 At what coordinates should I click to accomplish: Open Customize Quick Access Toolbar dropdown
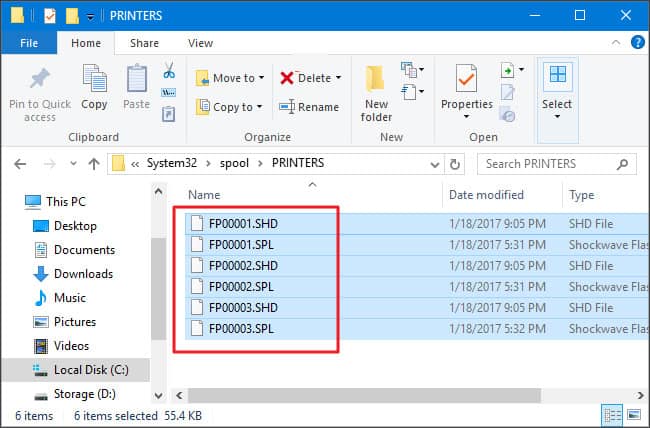click(x=90, y=17)
